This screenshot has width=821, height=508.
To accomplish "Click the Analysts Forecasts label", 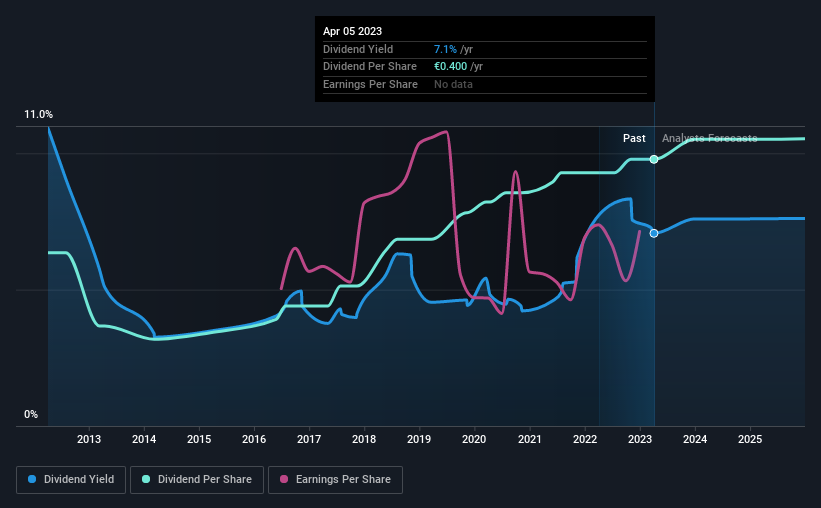I will pos(709,138).
